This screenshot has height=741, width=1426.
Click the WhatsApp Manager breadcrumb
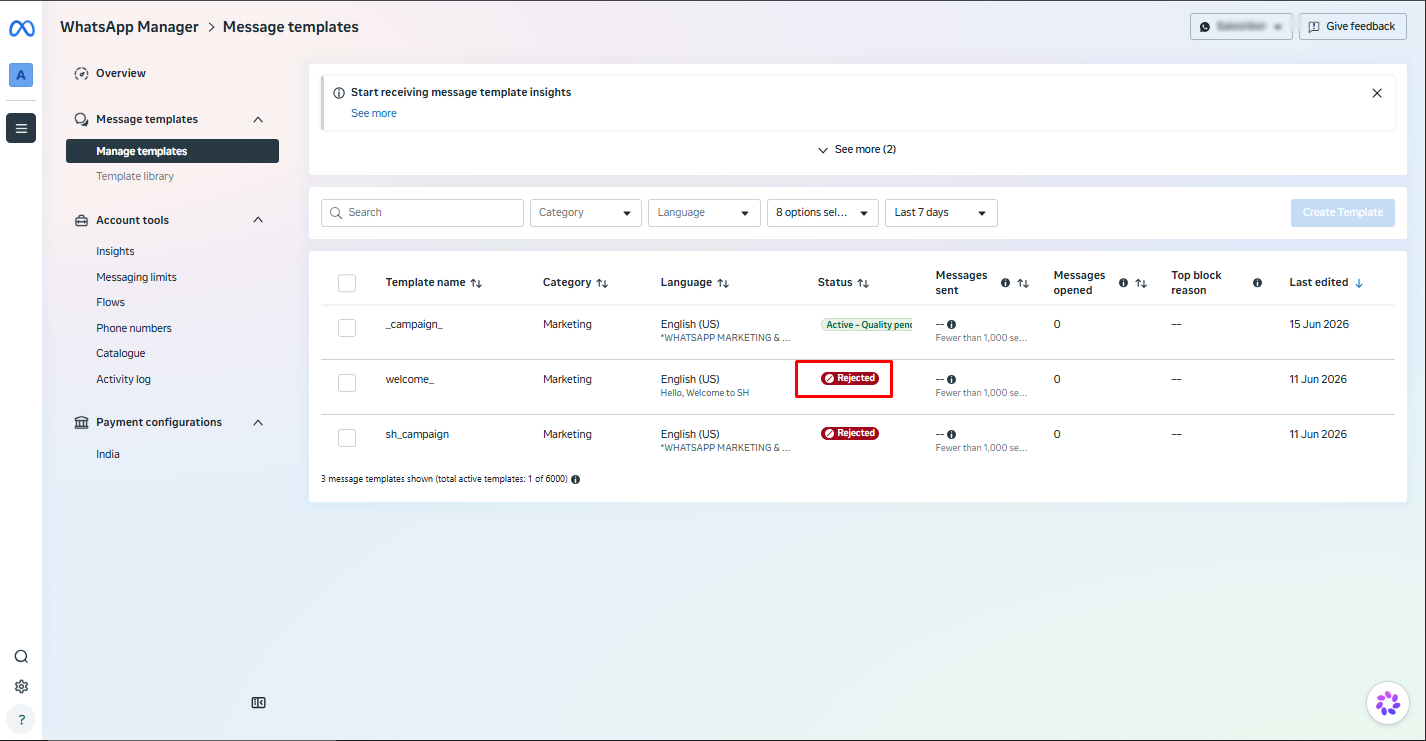(x=129, y=27)
